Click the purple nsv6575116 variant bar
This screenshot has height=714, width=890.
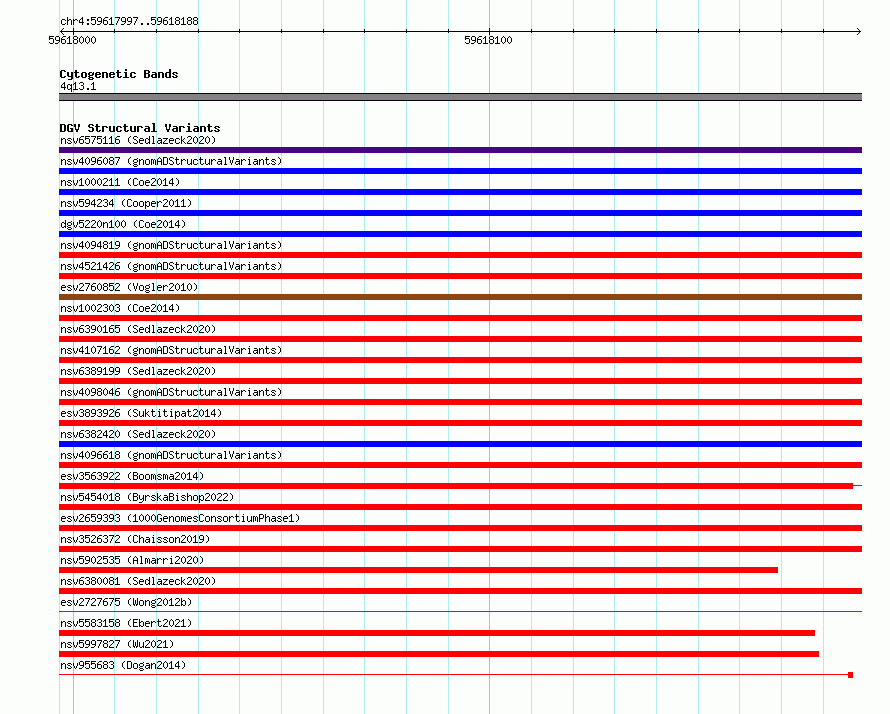(460, 150)
